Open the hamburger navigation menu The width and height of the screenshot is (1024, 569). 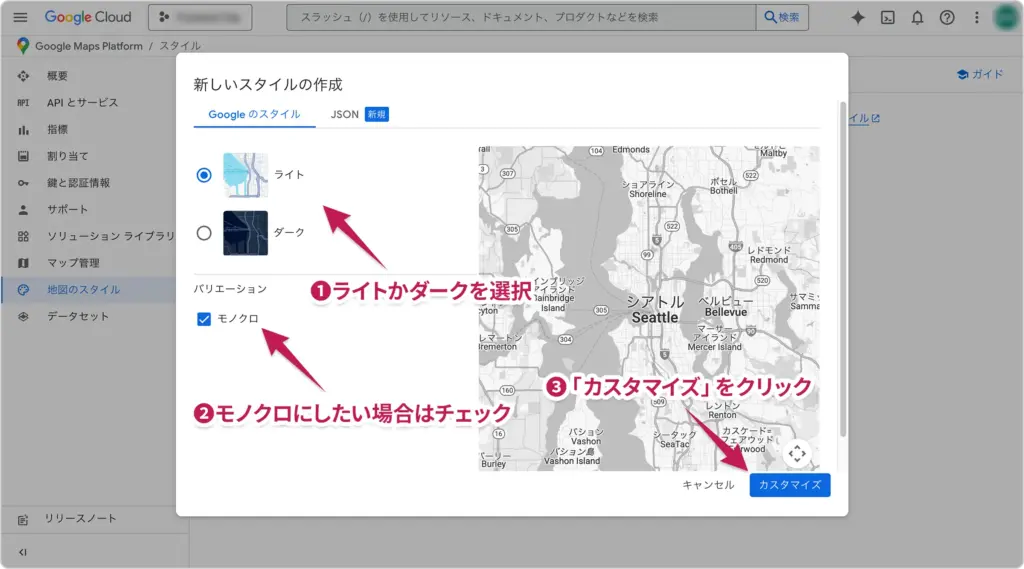(20, 18)
